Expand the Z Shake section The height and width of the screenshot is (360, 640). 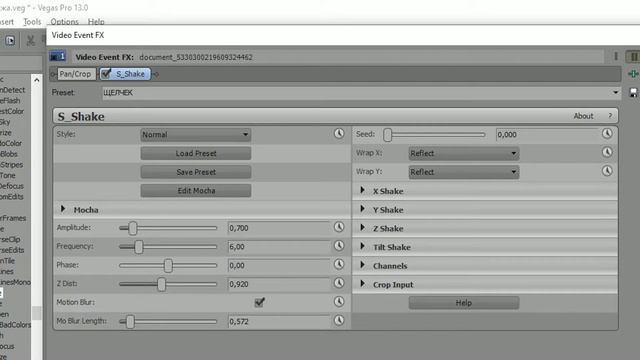pos(362,228)
